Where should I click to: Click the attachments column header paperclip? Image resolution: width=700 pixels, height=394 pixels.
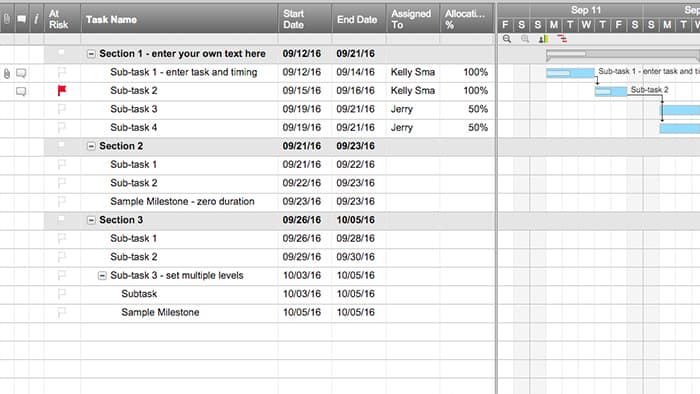(x=7, y=19)
